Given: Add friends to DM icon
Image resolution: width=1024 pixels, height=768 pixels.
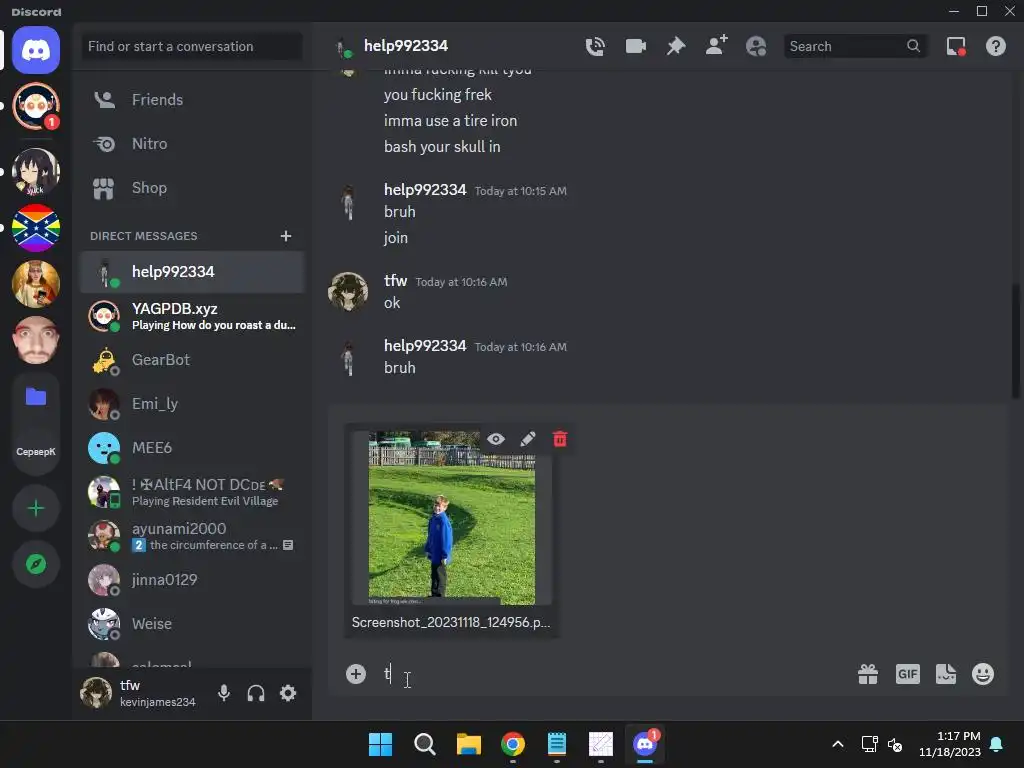Looking at the screenshot, I should point(716,46).
